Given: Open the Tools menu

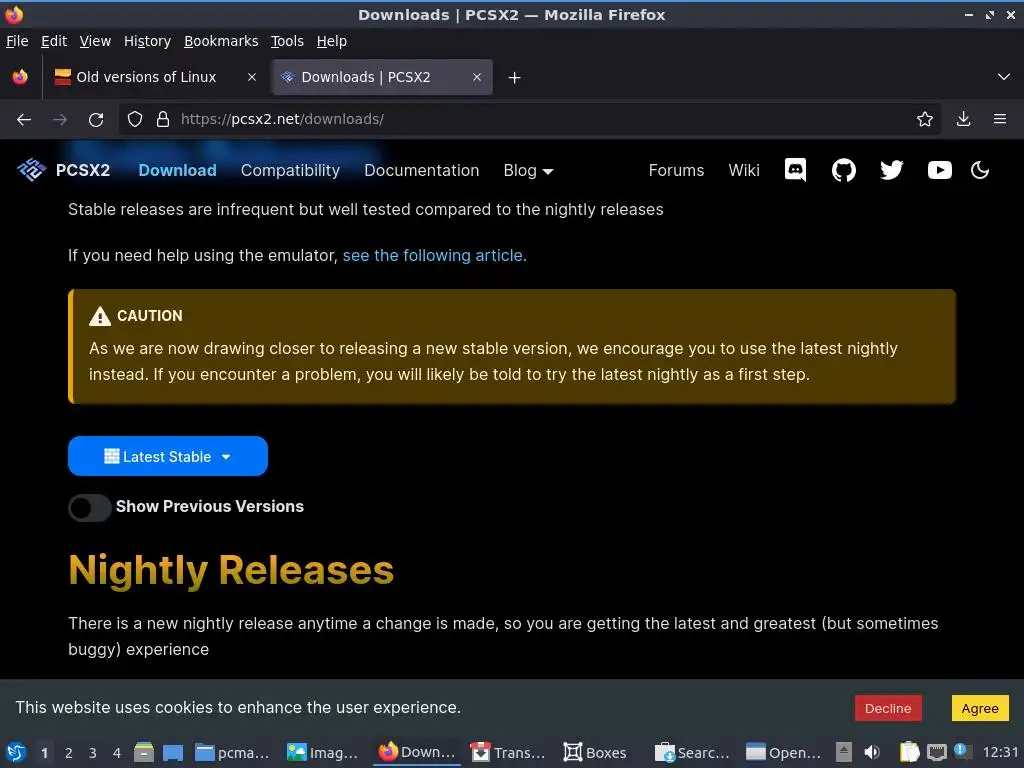Looking at the screenshot, I should point(287,41).
